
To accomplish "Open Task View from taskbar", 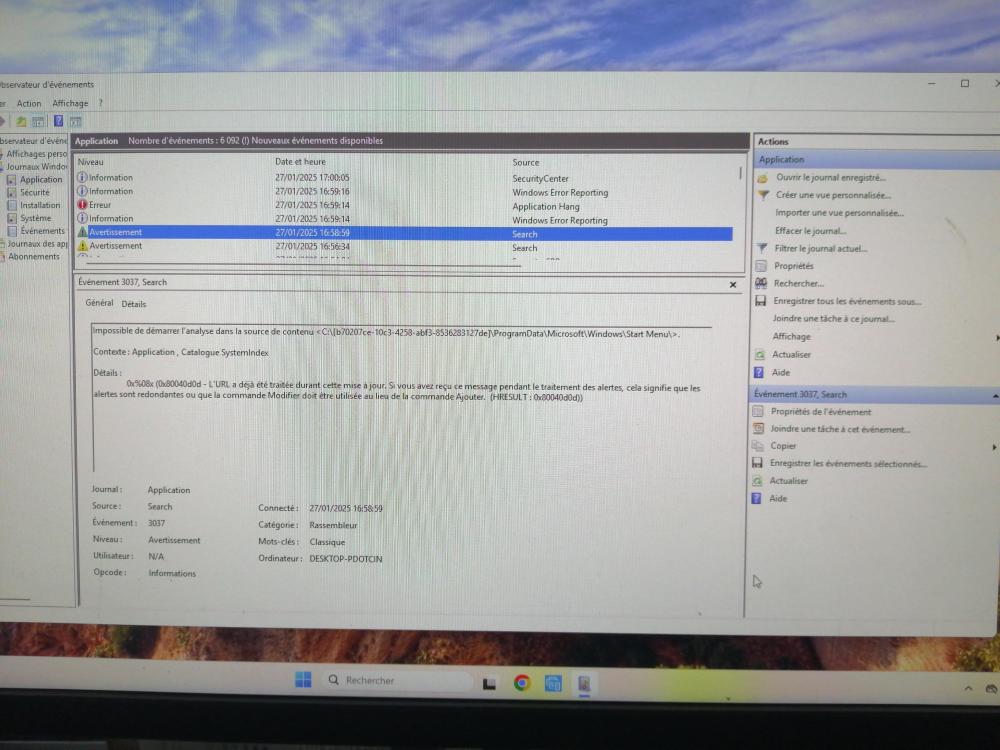I will pyautogui.click(x=489, y=684).
